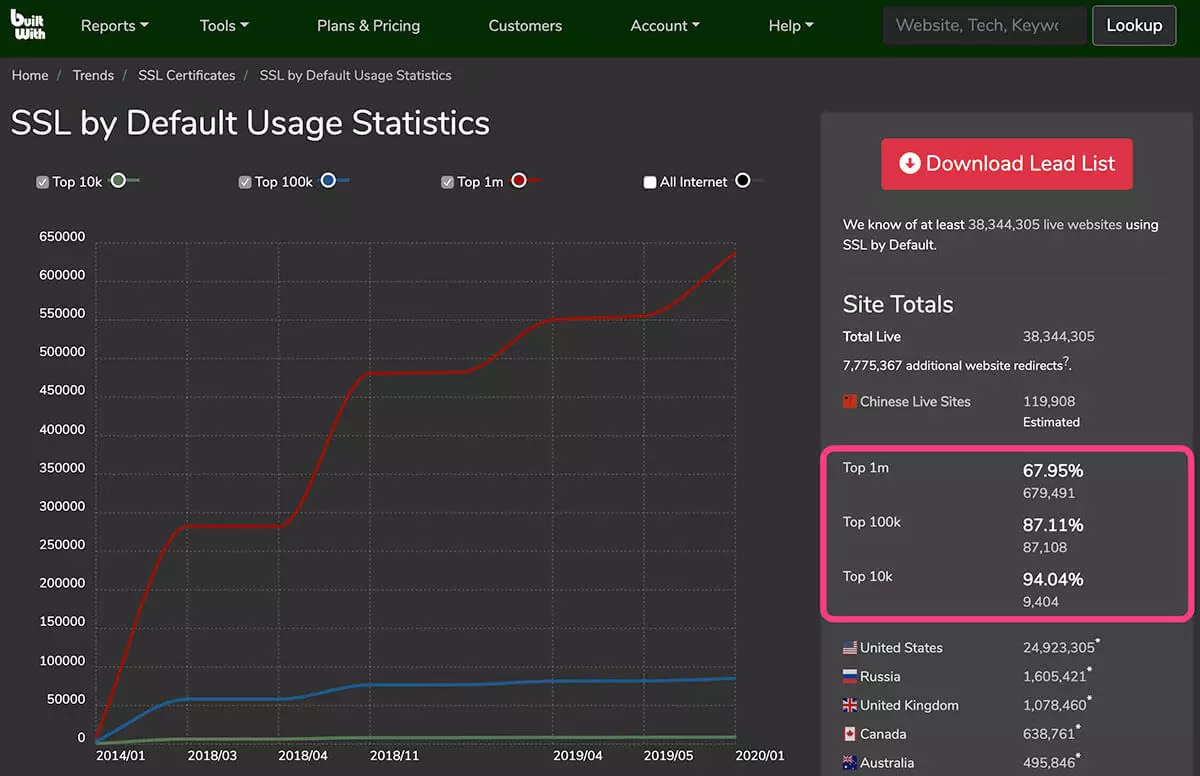
Task: Click the Canada flag icon
Action: pos(850,734)
